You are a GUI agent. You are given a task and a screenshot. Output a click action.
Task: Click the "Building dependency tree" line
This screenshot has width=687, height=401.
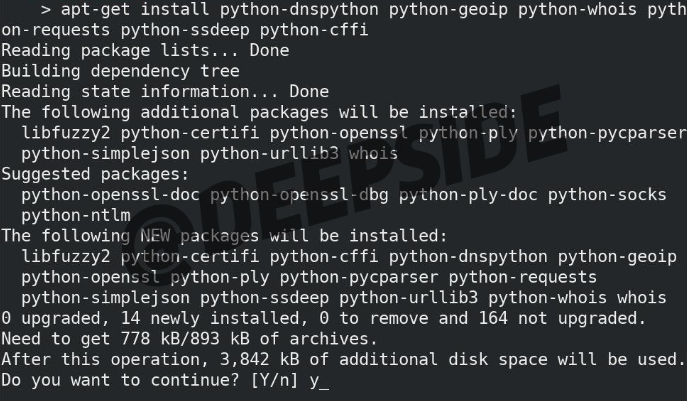(120, 71)
